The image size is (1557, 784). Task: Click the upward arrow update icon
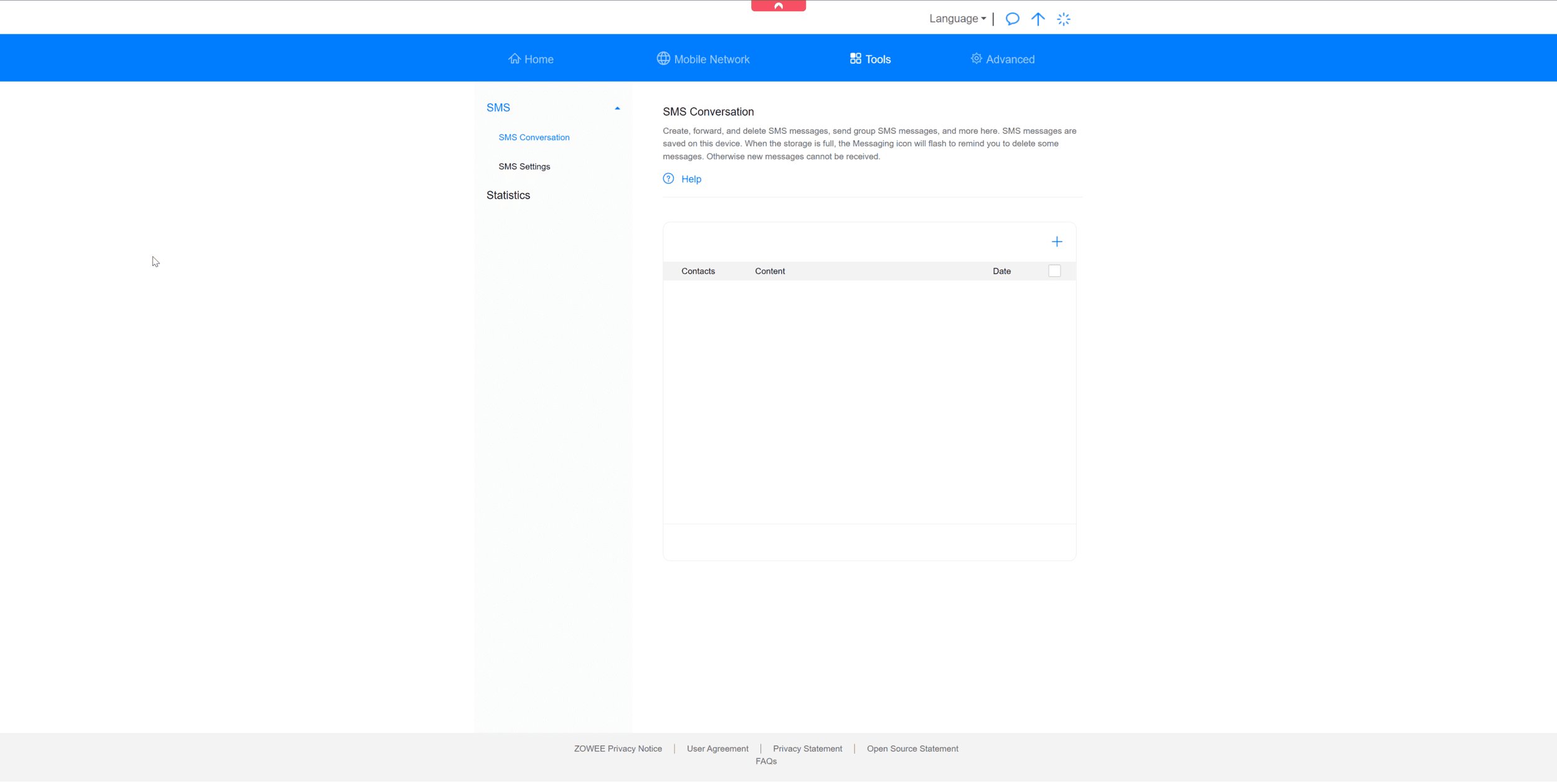pos(1038,19)
